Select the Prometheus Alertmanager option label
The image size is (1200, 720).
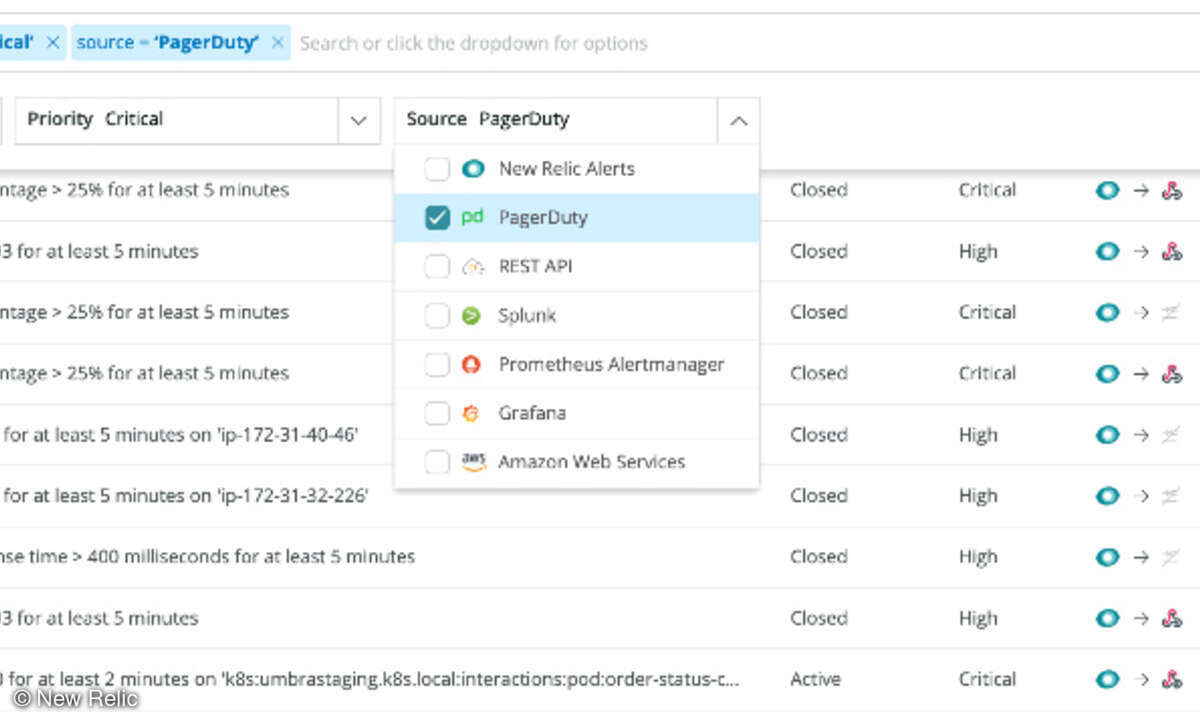[612, 365]
